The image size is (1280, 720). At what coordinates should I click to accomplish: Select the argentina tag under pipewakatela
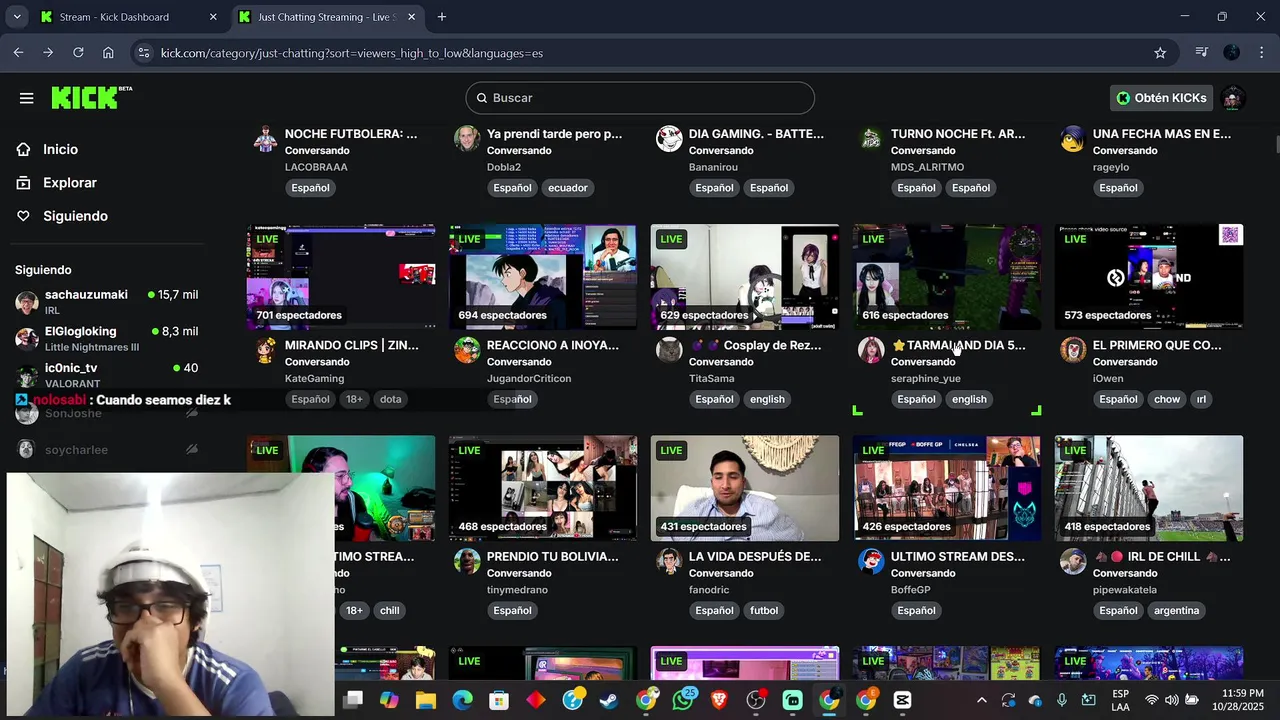coord(1176,611)
